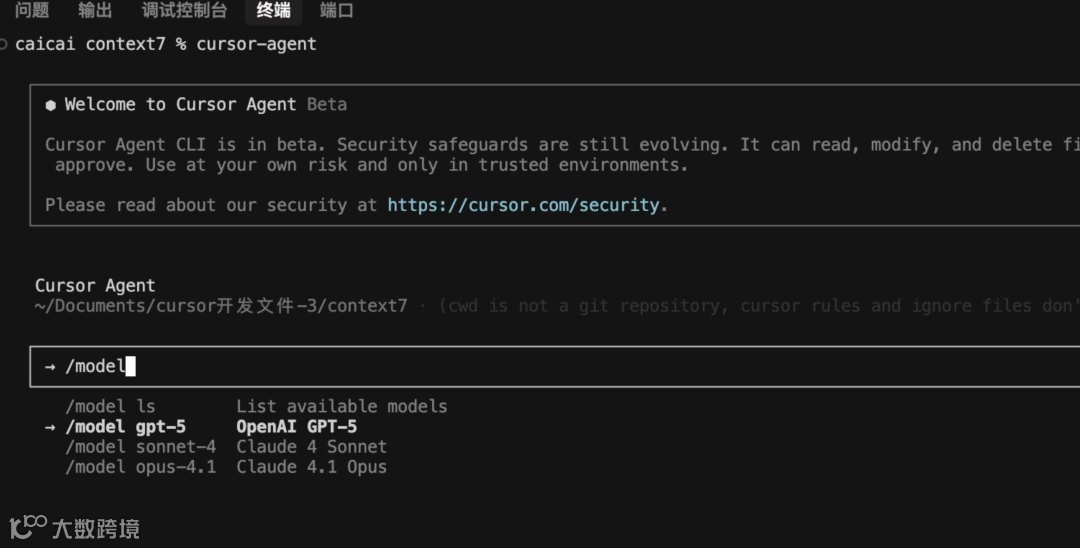Switch to the 调试控制台 tab

184,11
